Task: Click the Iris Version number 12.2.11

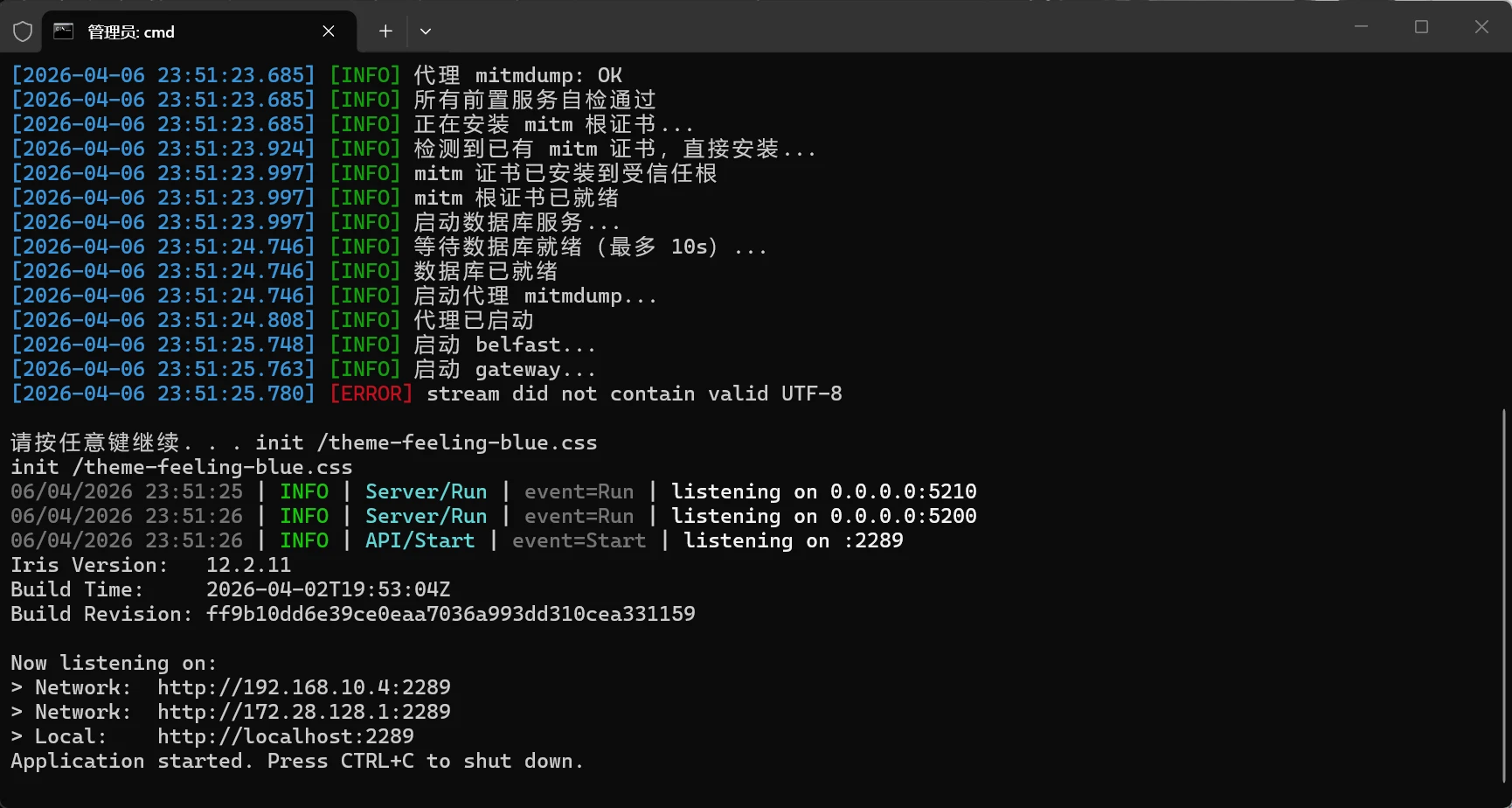Action: [248, 565]
